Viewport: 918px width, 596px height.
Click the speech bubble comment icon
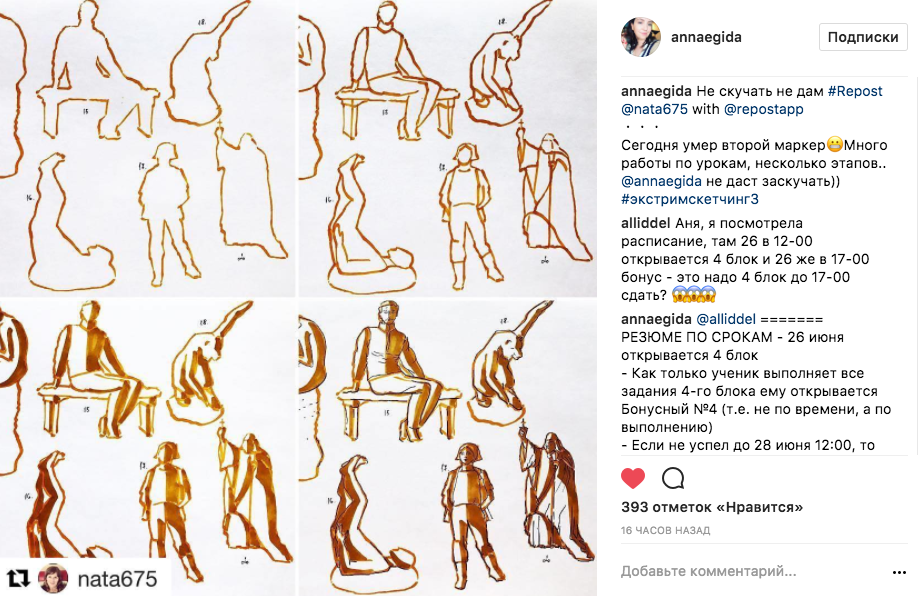point(673,478)
